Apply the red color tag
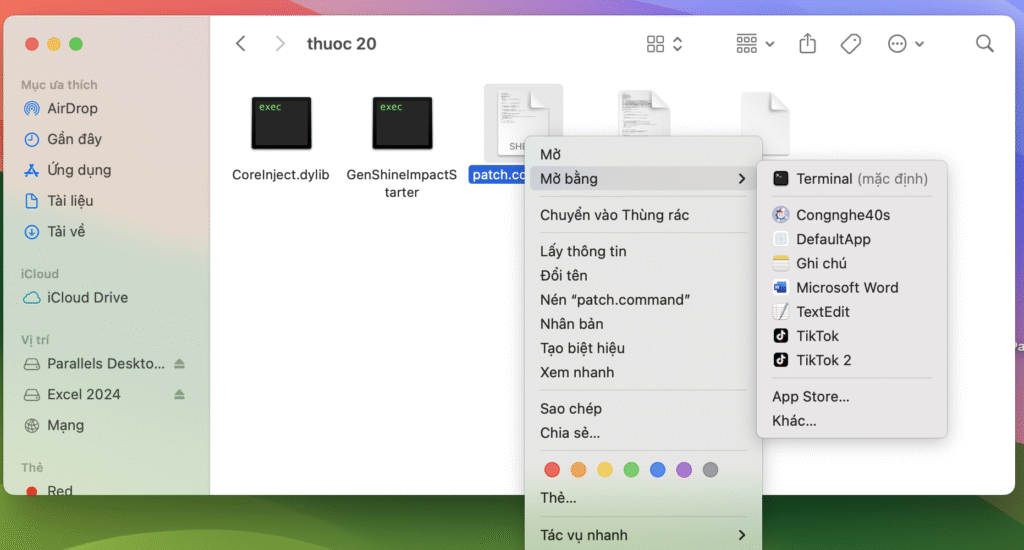Viewport: 1024px width, 550px height. 552,470
